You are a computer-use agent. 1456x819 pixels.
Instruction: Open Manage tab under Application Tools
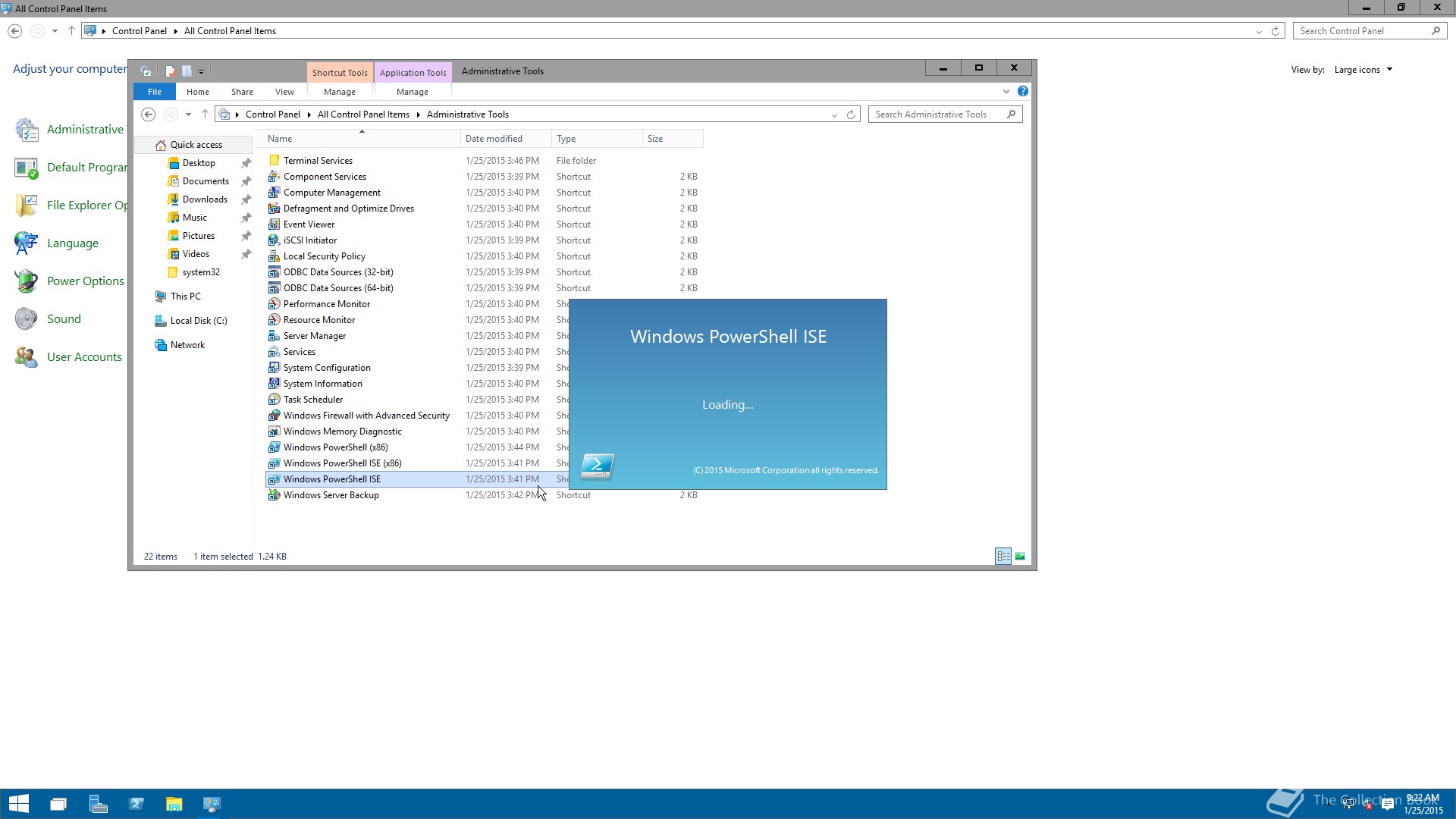click(x=413, y=92)
